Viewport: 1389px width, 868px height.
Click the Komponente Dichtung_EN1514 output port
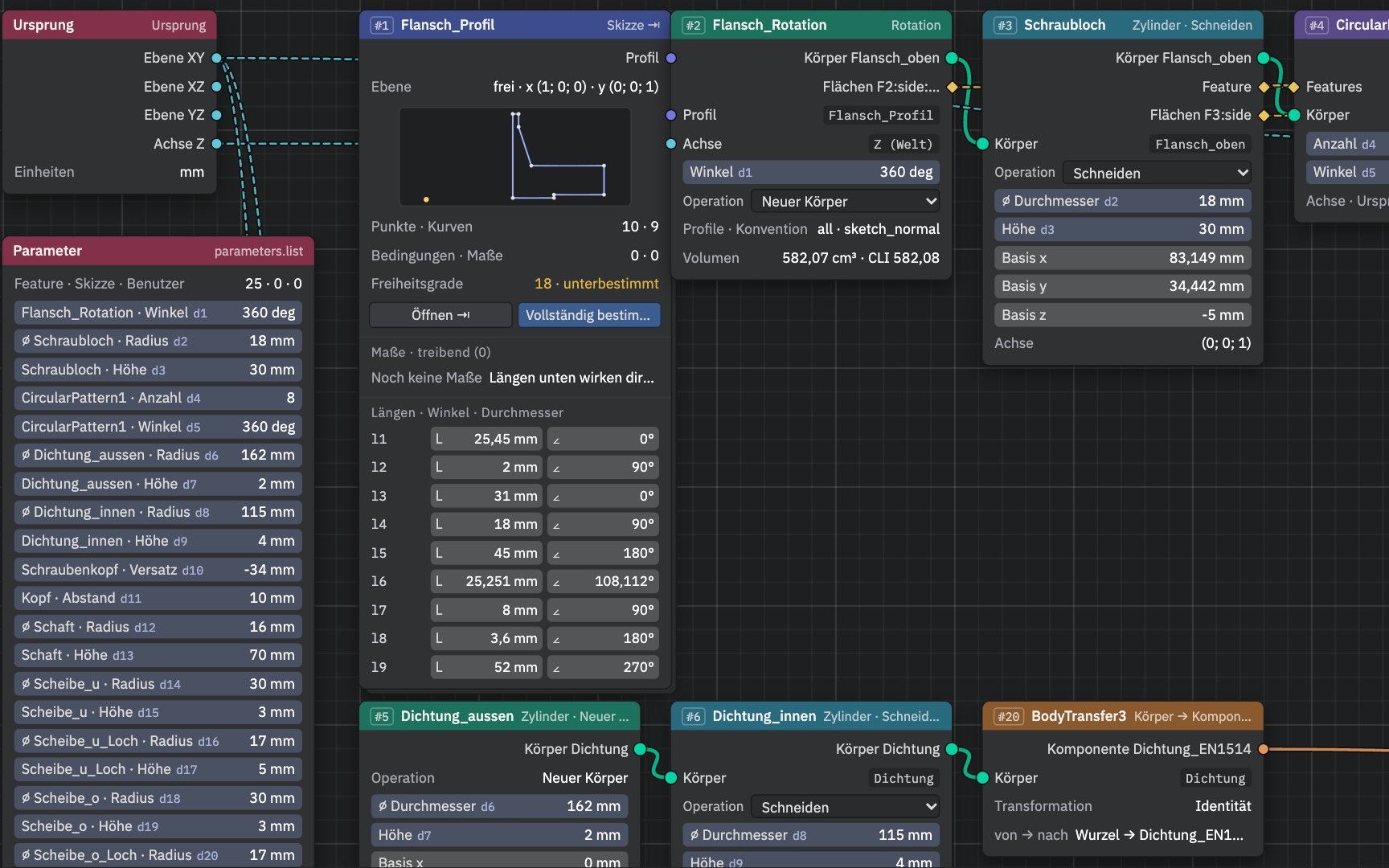[x=1263, y=749]
